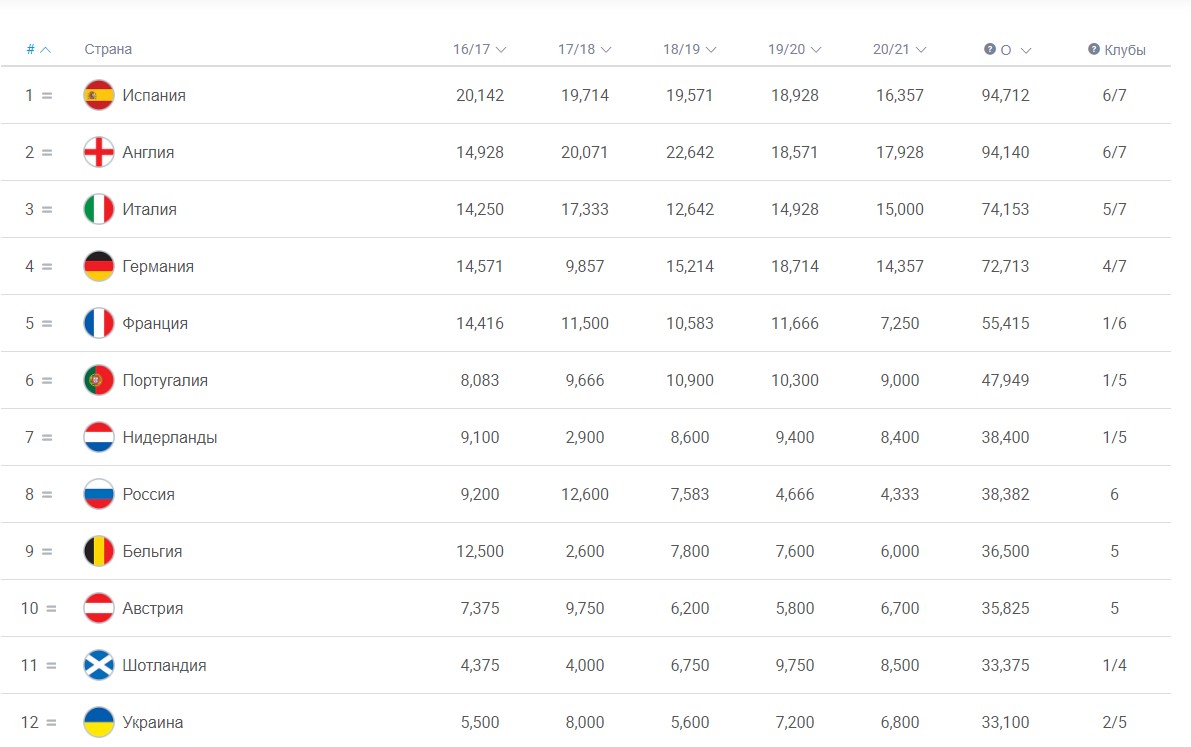The height and width of the screenshot is (747, 1191).
Task: Click the Germany flag icon
Action: [99, 266]
